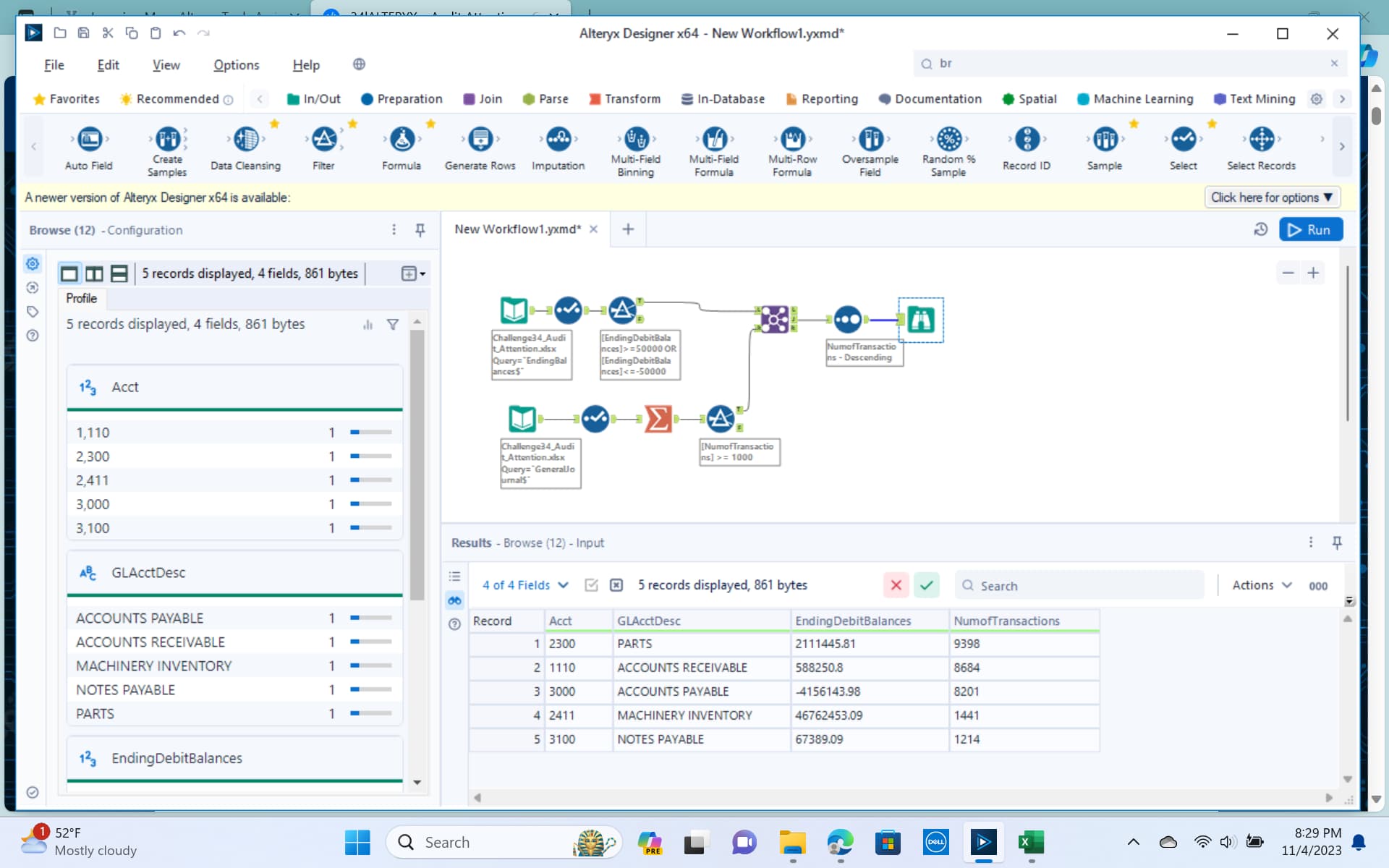
Task: Choose the Oversample Field tool
Action: [x=870, y=152]
